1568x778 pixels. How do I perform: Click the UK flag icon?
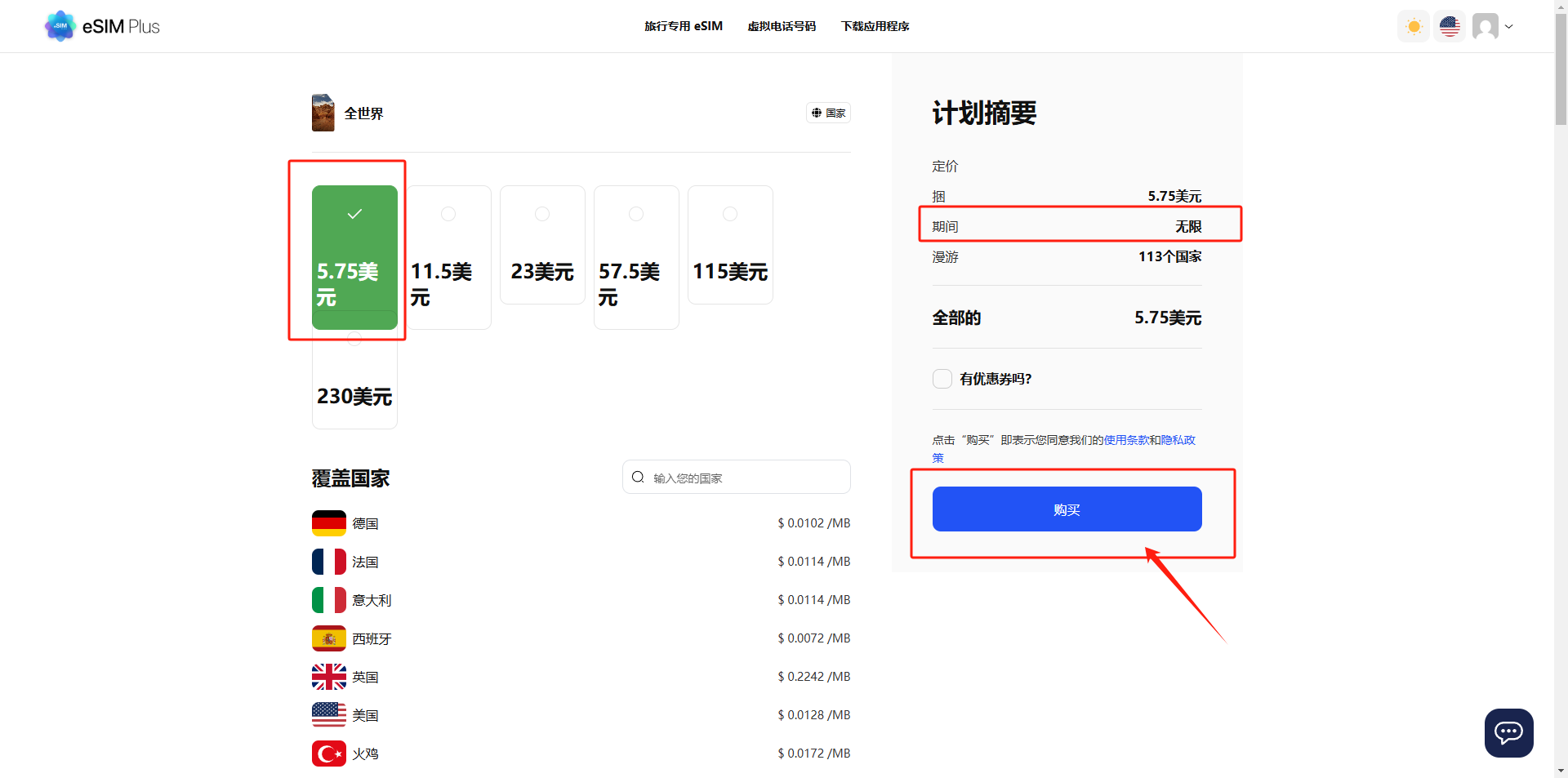click(x=329, y=677)
